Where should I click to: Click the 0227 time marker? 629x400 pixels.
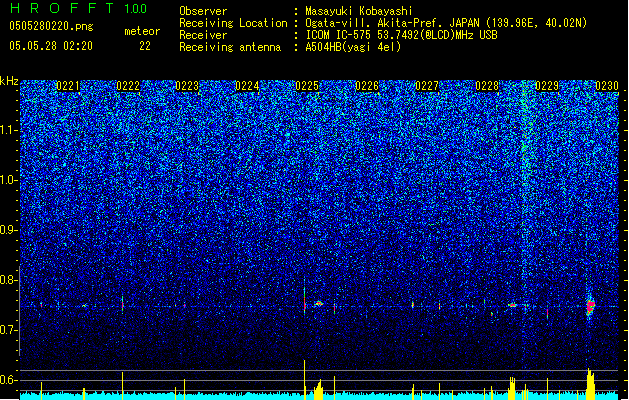(x=427, y=86)
